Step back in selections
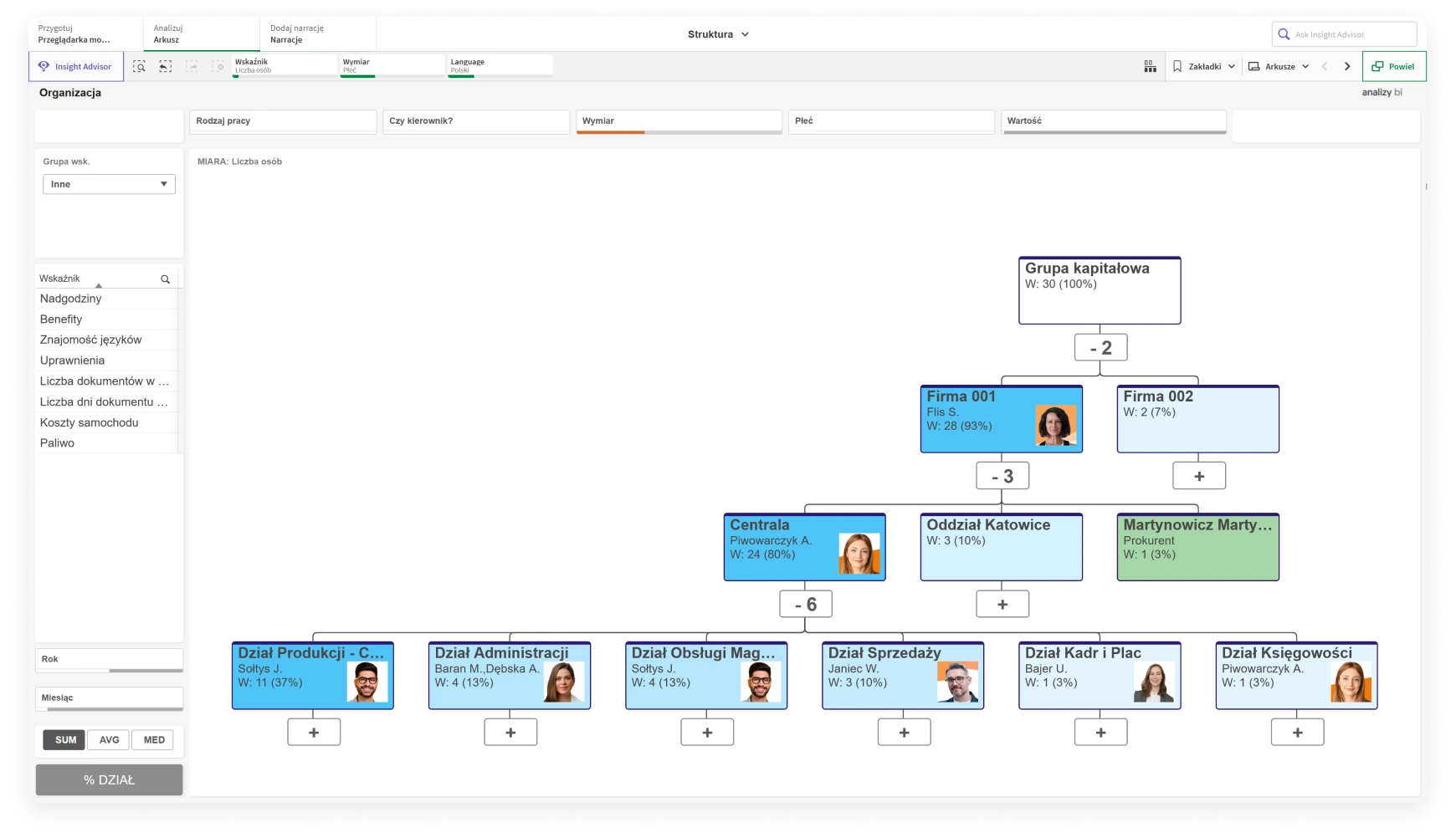1456x833 pixels. click(166, 66)
